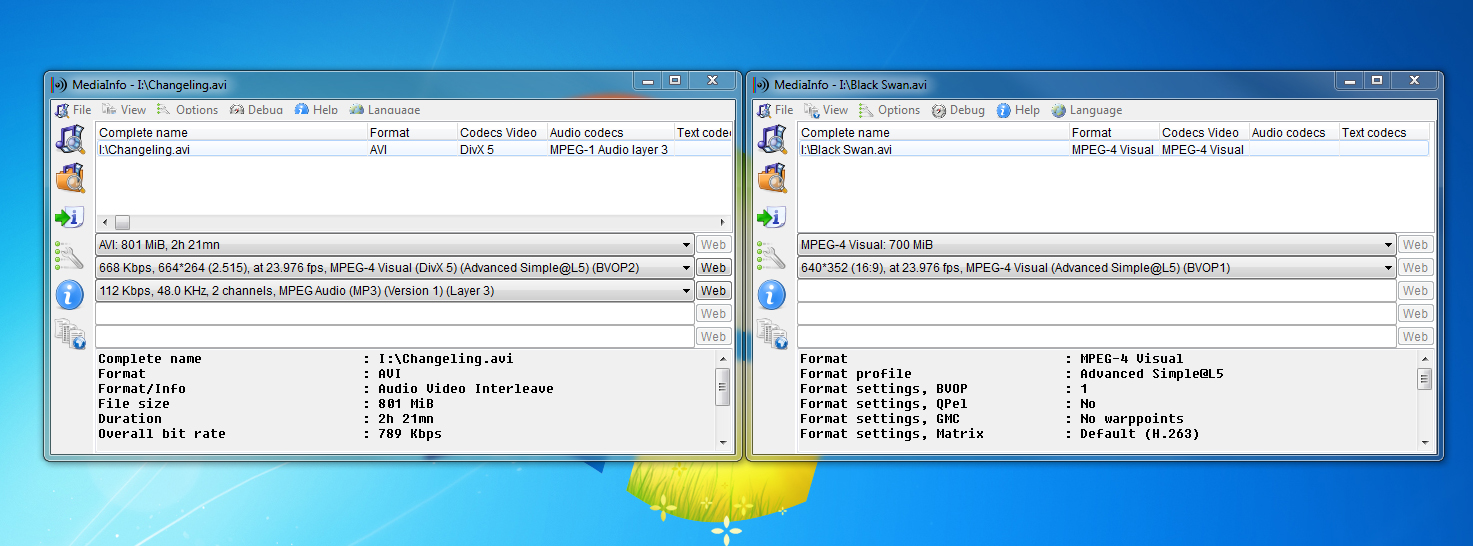Click the Web button beside the '640*352 (16:9)' dropdown
1473x546 pixels.
click(x=1415, y=268)
